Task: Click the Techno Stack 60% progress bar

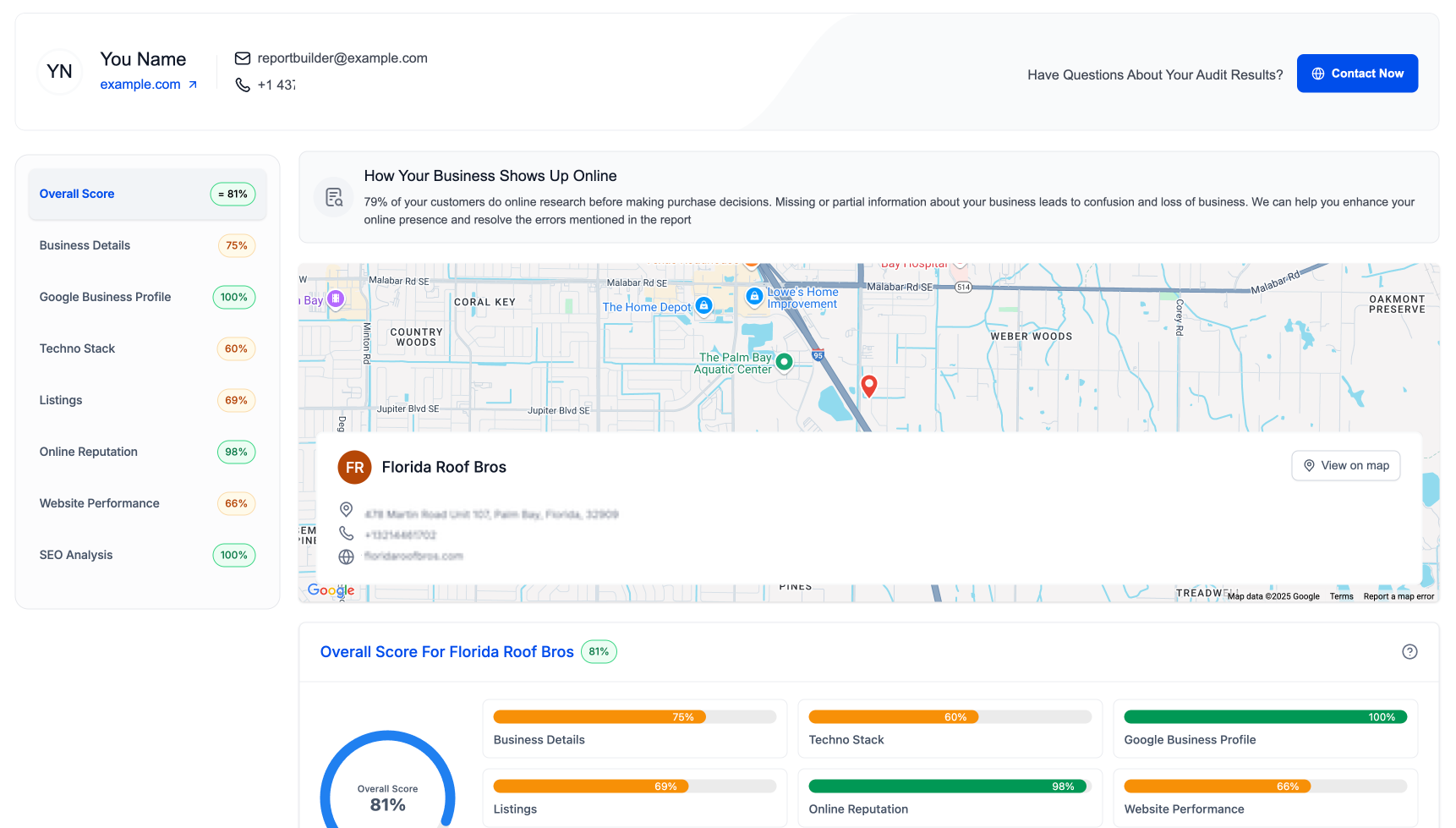Action: tap(950, 717)
